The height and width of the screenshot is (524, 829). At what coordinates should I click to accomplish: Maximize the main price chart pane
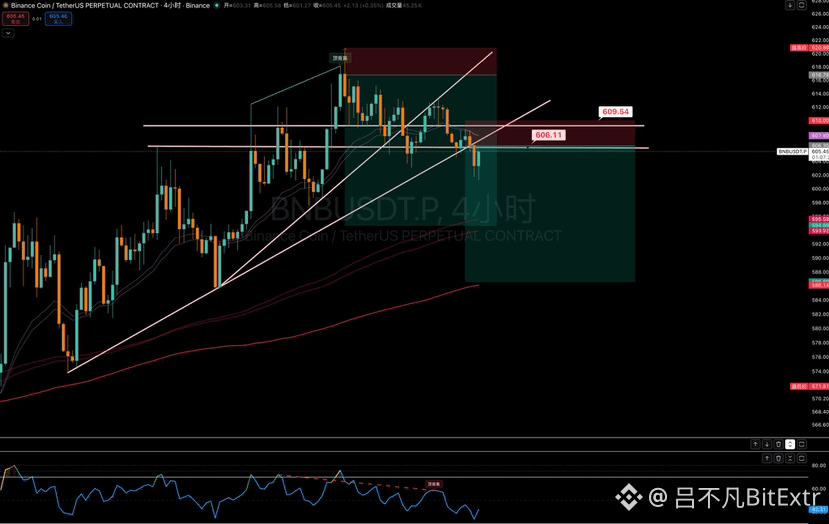[802, 5]
